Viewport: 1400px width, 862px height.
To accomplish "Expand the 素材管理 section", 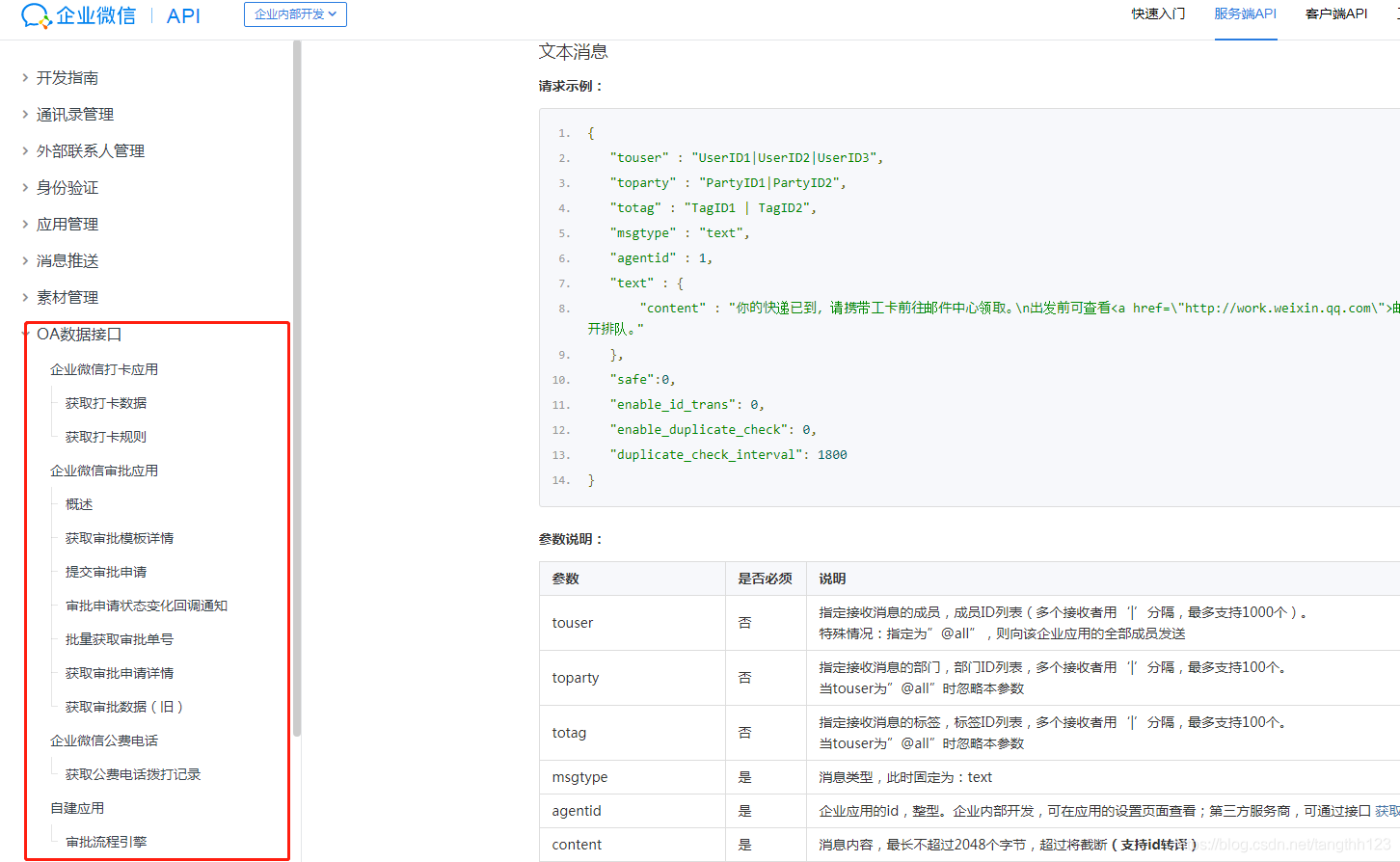I will [x=67, y=298].
